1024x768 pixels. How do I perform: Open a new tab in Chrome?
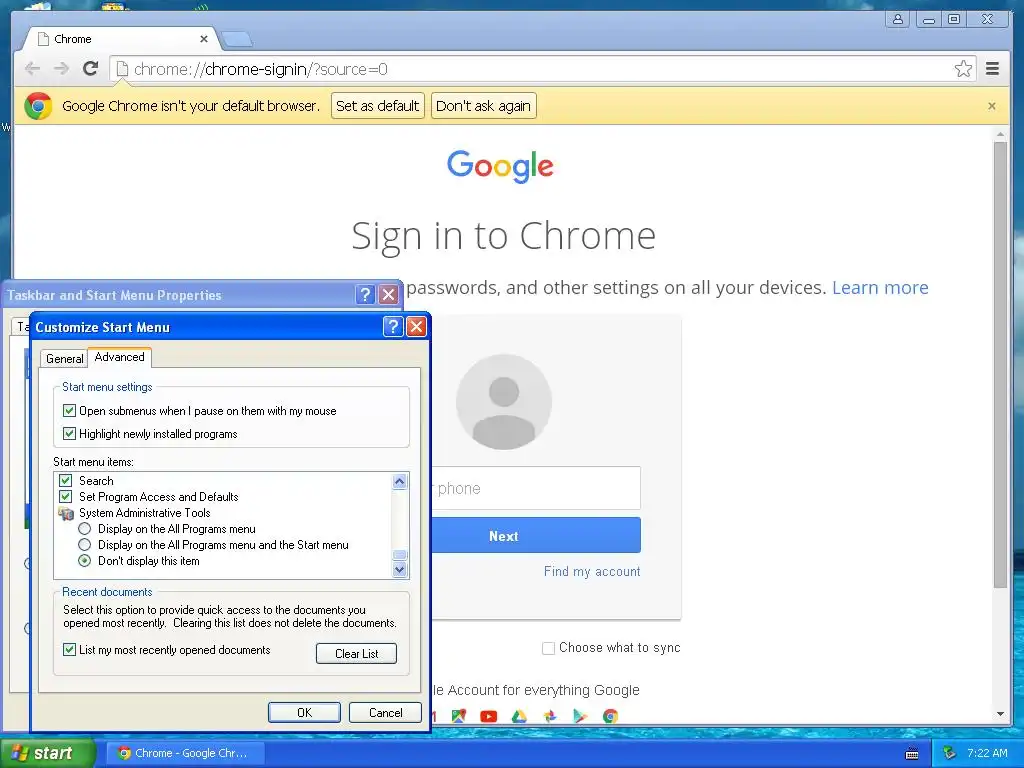click(236, 40)
